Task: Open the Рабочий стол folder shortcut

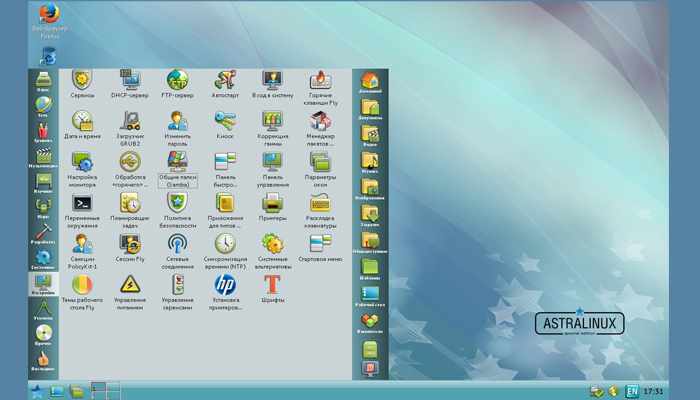Action: coord(370,296)
